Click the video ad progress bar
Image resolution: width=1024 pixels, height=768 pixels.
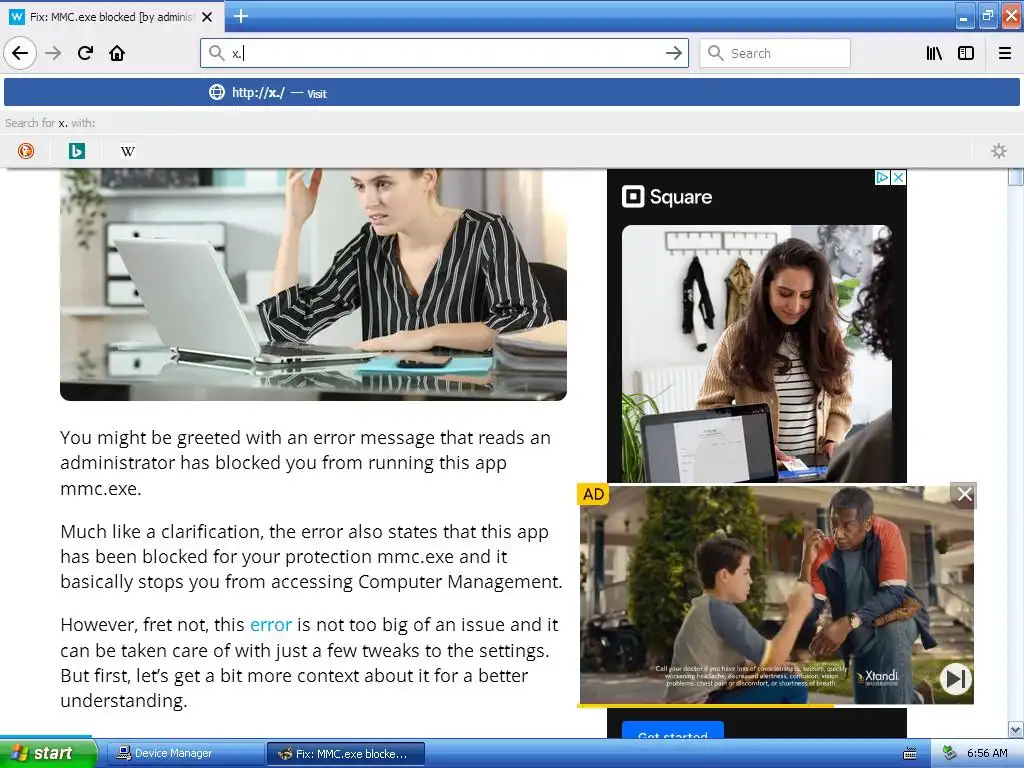click(775, 705)
